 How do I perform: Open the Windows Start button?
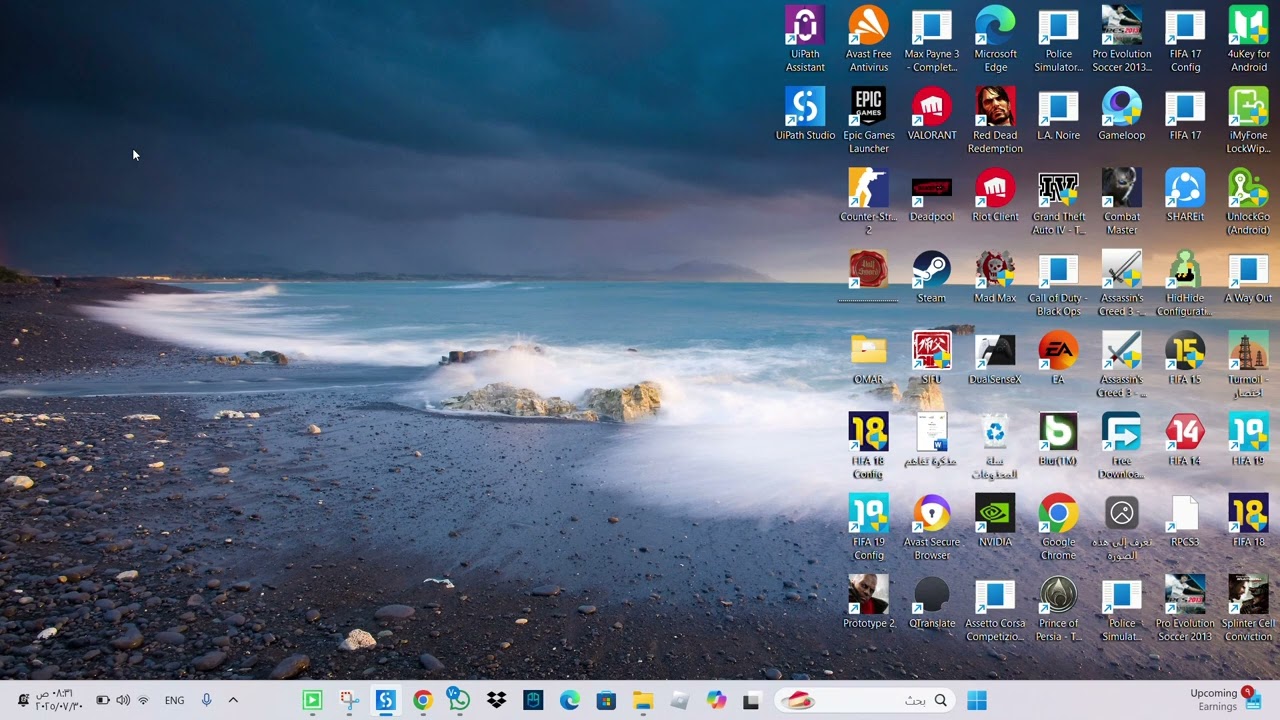(x=977, y=701)
